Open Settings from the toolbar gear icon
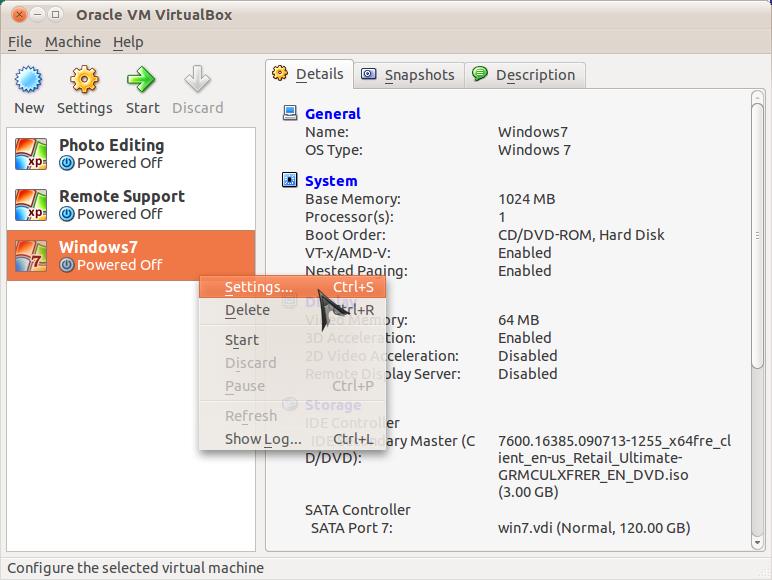This screenshot has width=772, height=580. click(x=84, y=79)
